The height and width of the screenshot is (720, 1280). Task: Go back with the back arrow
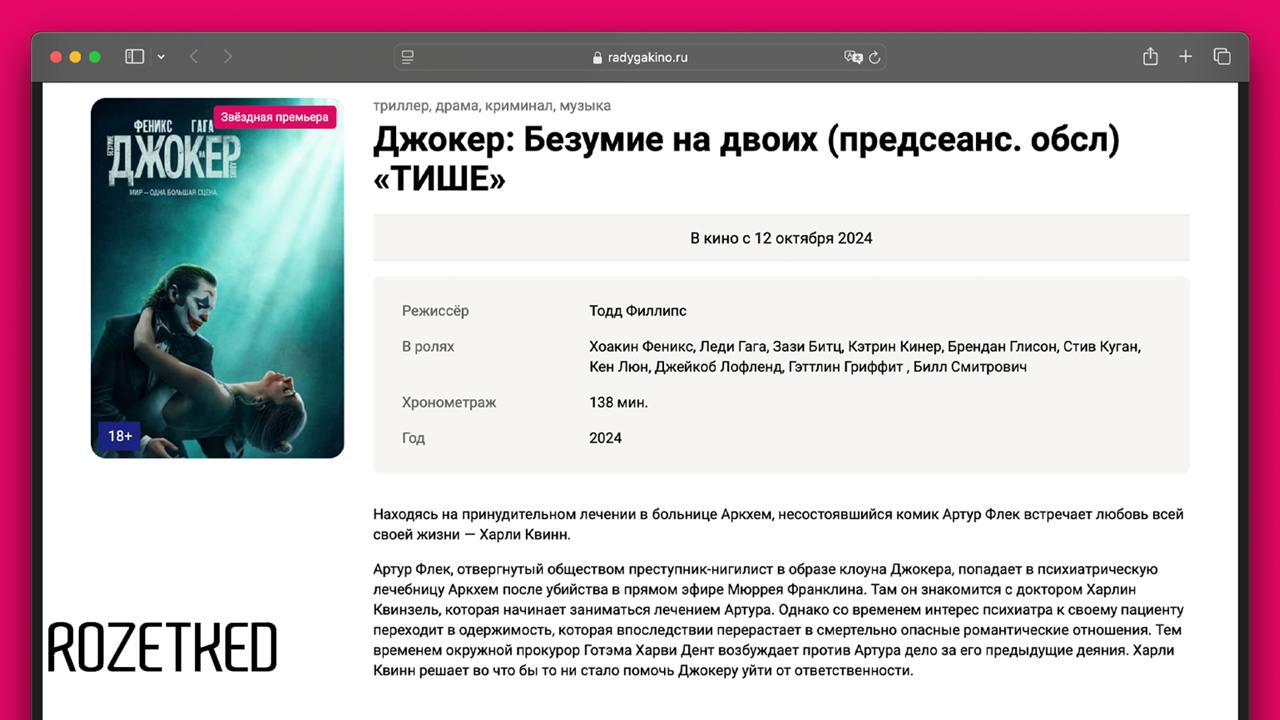194,57
